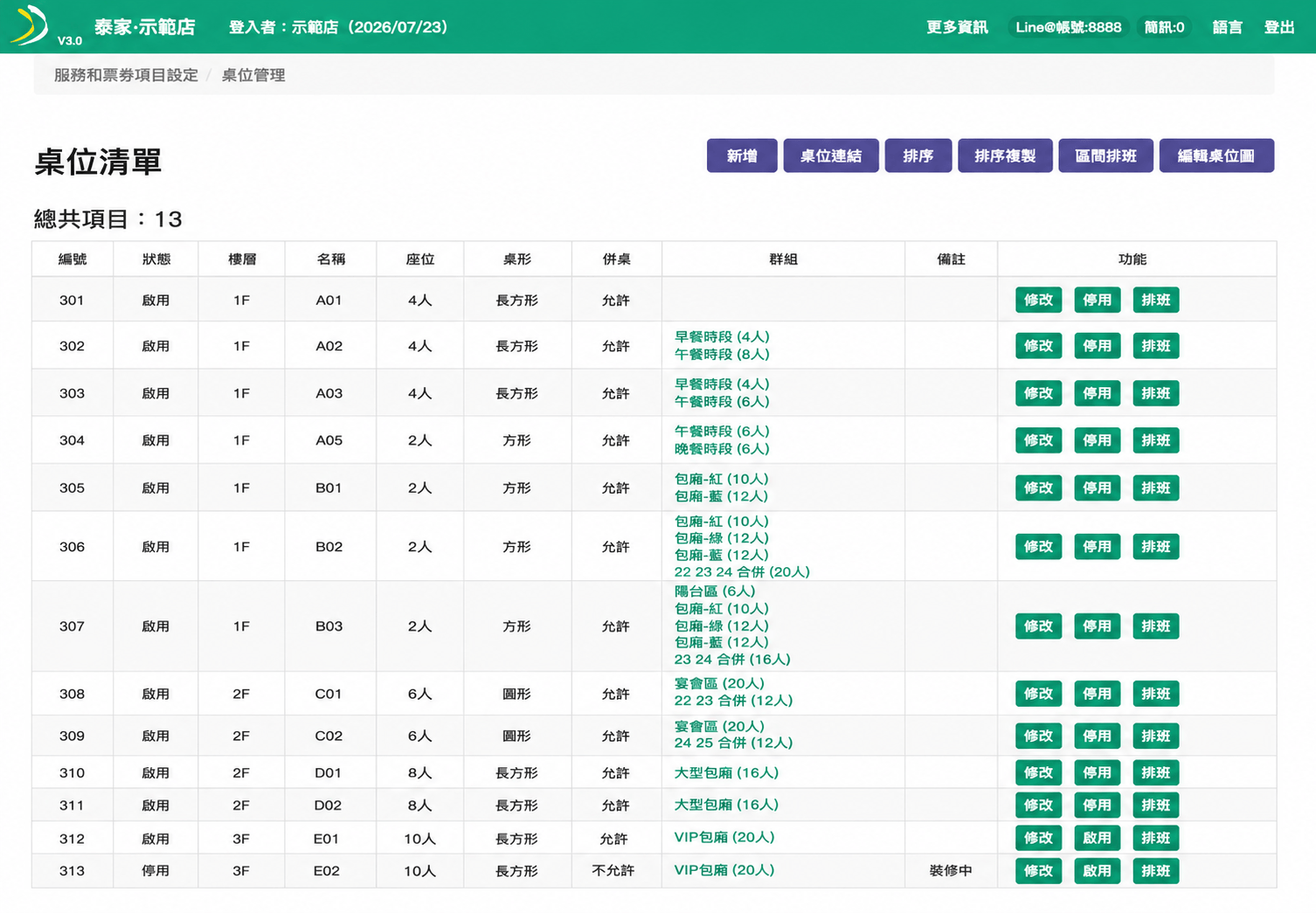This screenshot has height=913, width=1316.
Task: Click the 編號 column header
Action: pyautogui.click(x=73, y=259)
